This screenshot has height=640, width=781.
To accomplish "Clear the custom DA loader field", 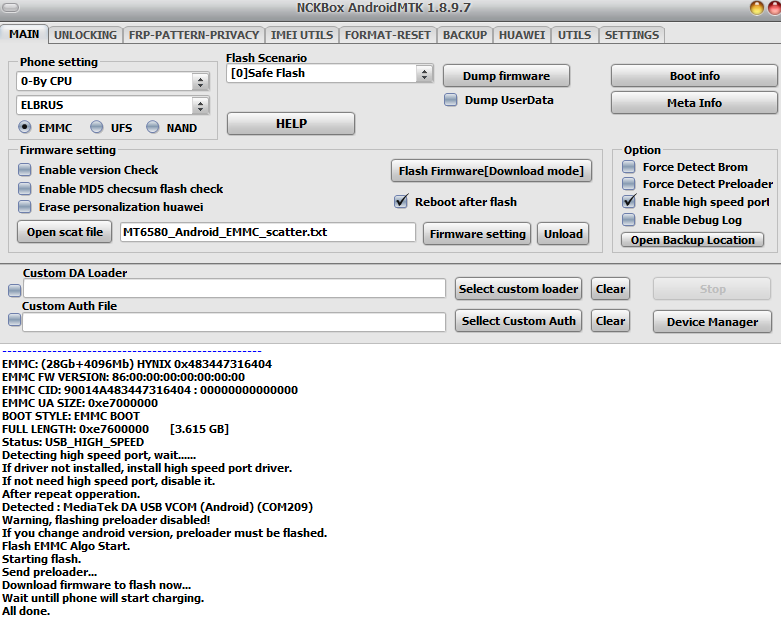I will [x=610, y=289].
